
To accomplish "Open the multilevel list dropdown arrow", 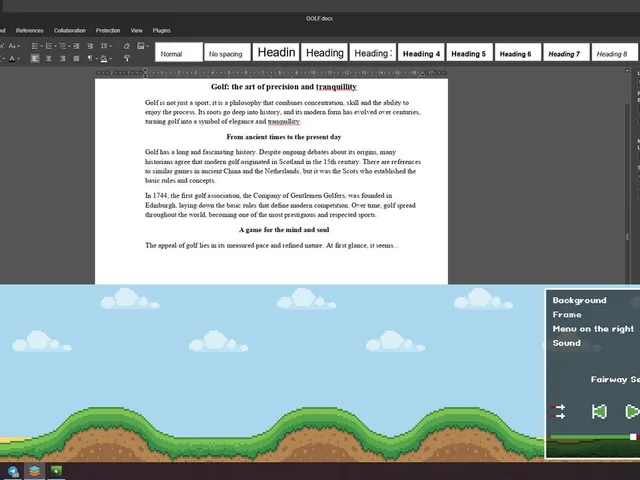I will pos(69,46).
